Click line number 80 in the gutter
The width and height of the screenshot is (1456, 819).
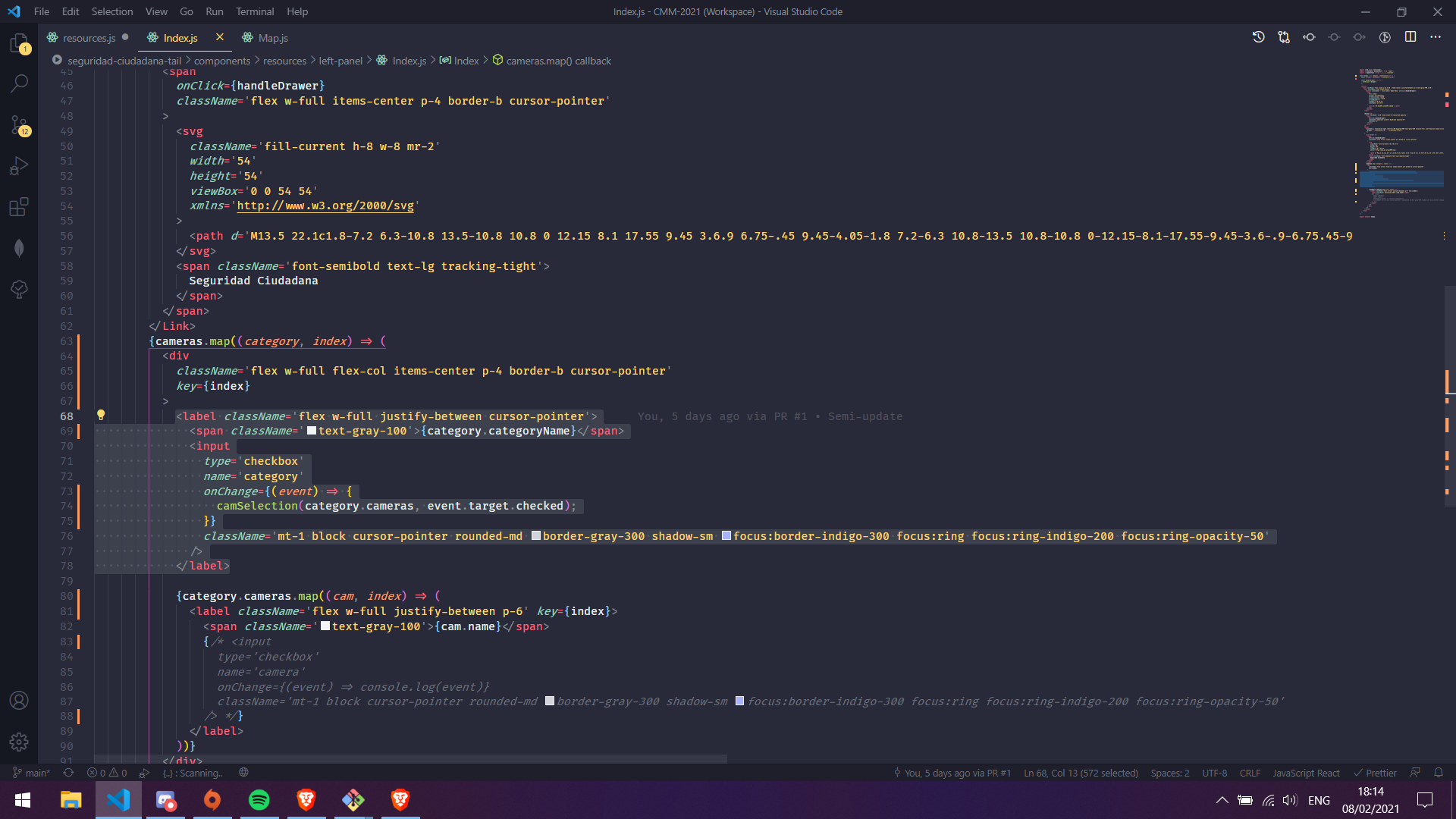click(x=67, y=596)
